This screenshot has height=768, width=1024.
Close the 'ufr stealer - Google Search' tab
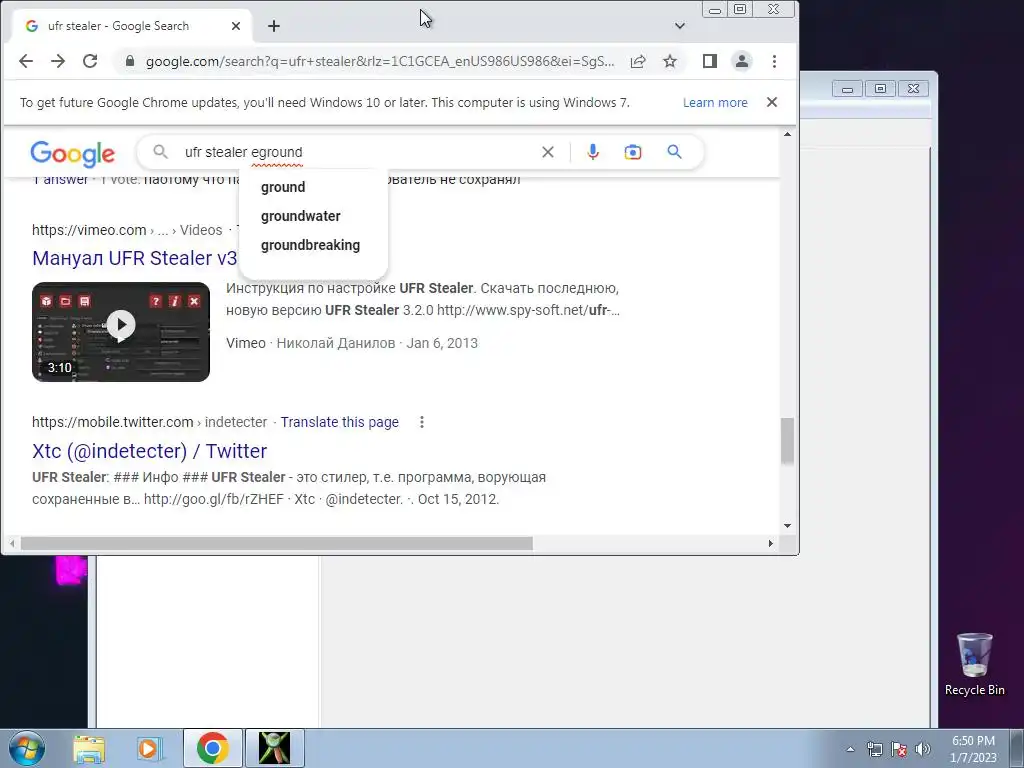pos(236,26)
